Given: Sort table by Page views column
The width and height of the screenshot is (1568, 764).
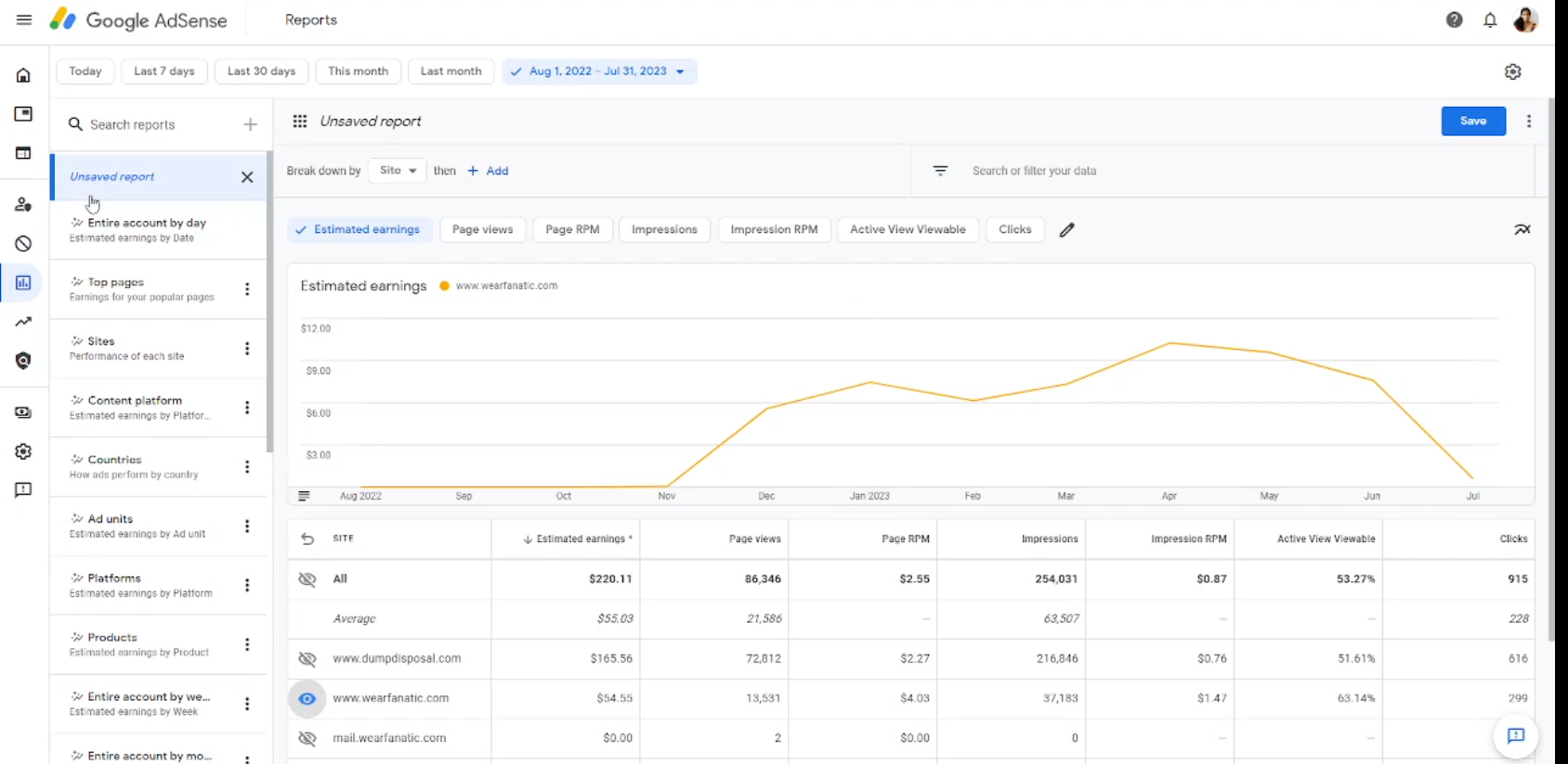Looking at the screenshot, I should pos(754,539).
